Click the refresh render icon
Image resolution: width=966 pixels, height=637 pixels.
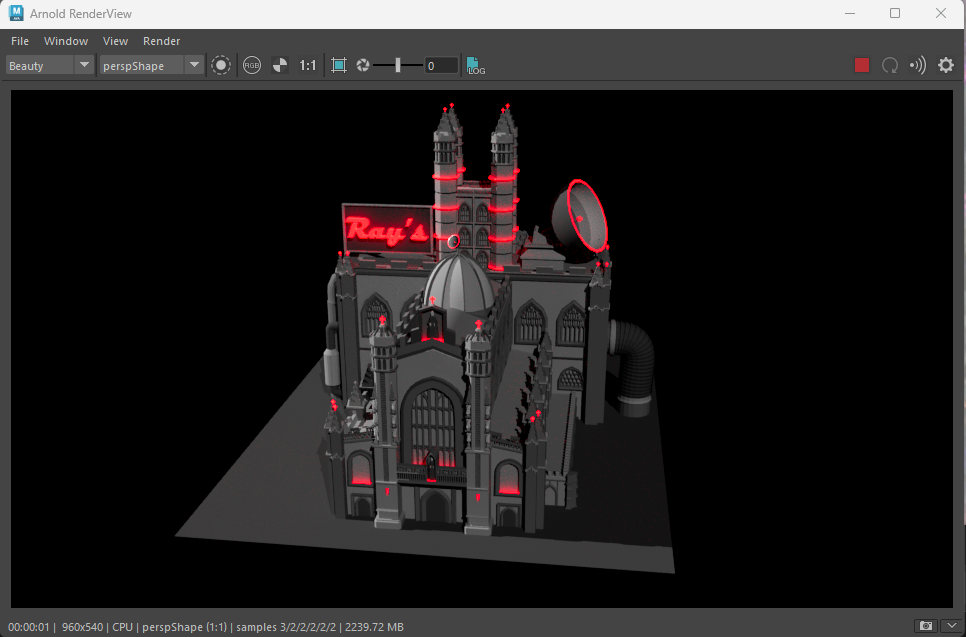point(890,65)
